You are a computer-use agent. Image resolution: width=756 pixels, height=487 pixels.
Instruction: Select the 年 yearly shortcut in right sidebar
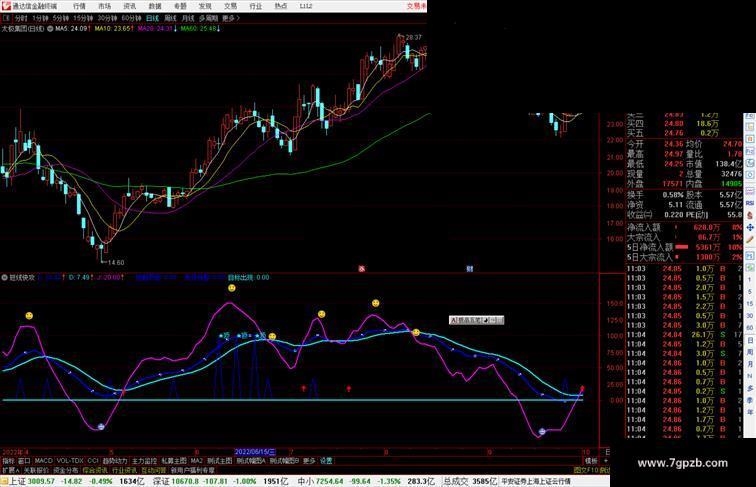tap(750, 412)
